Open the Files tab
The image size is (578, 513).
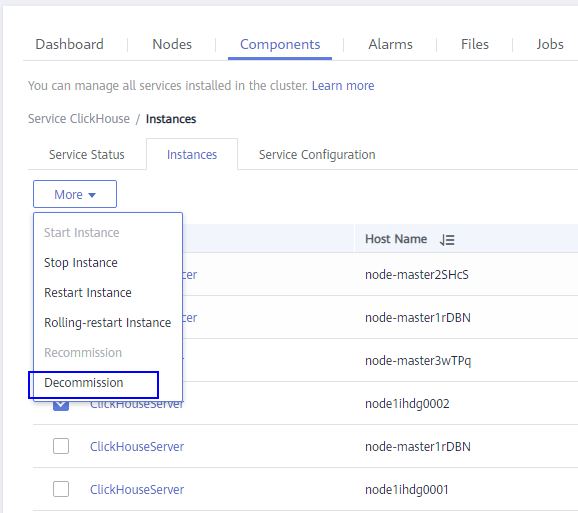click(x=475, y=44)
